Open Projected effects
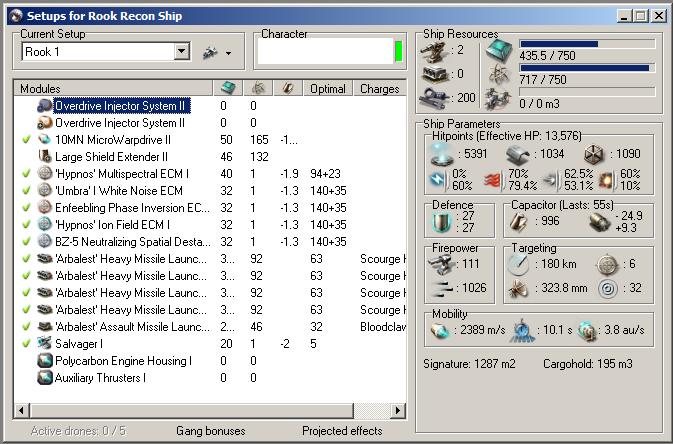Viewport: 673px width, 444px height. pos(342,431)
